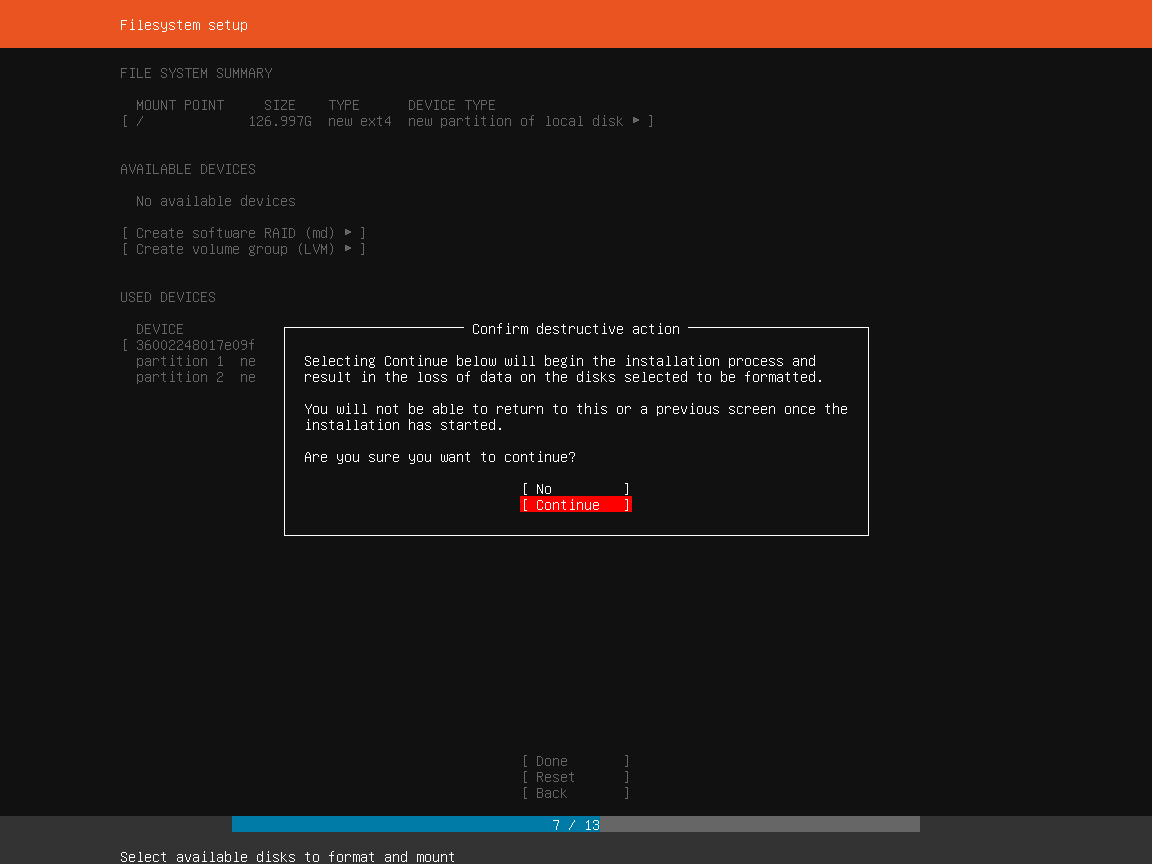Click the MOUNT POINT column header
This screenshot has width=1152, height=864.
[180, 105]
